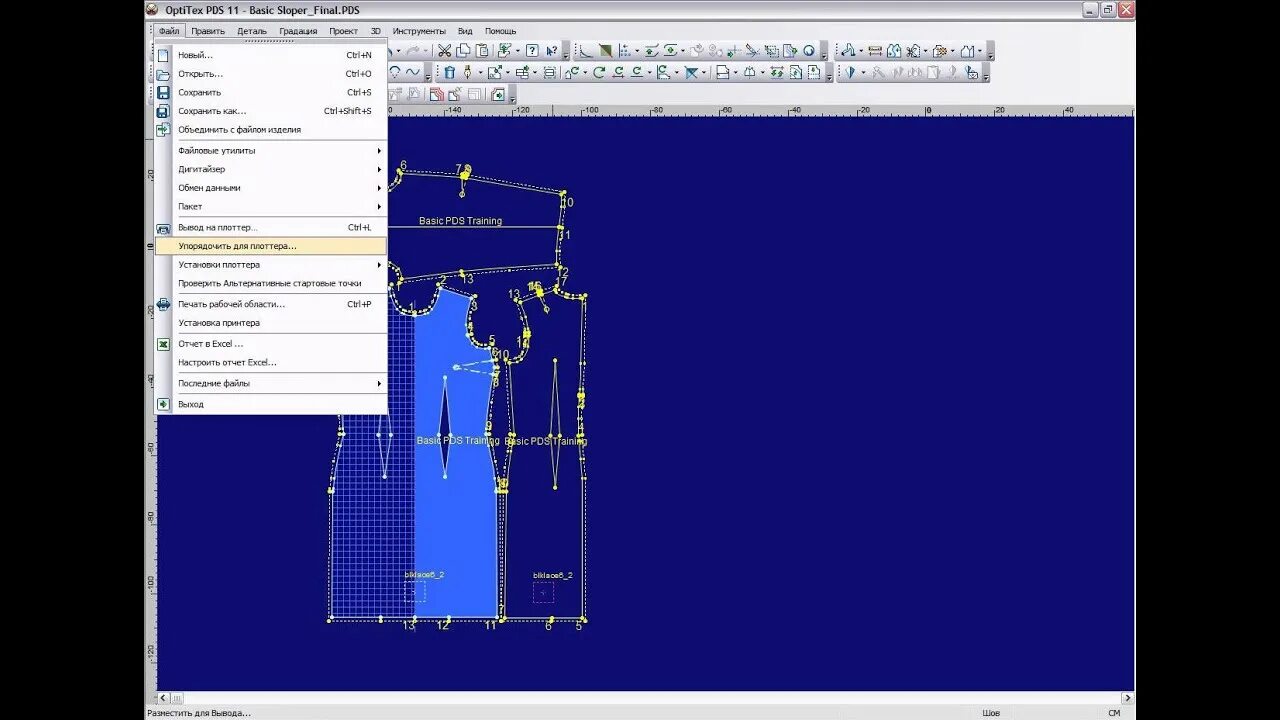Image resolution: width=1280 pixels, height=720 pixels.
Task: Click the blklace6_2 label on right piece
Action: coord(553,576)
